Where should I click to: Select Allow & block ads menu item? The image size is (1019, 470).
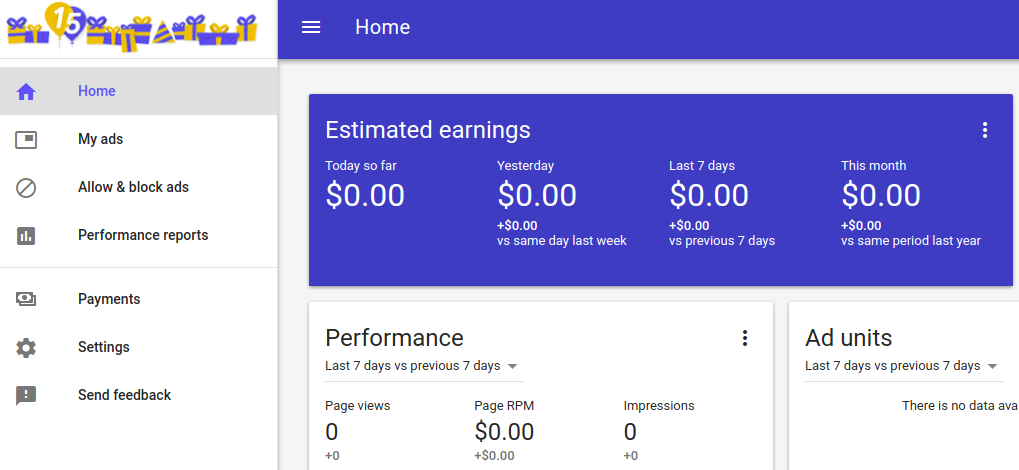[133, 187]
